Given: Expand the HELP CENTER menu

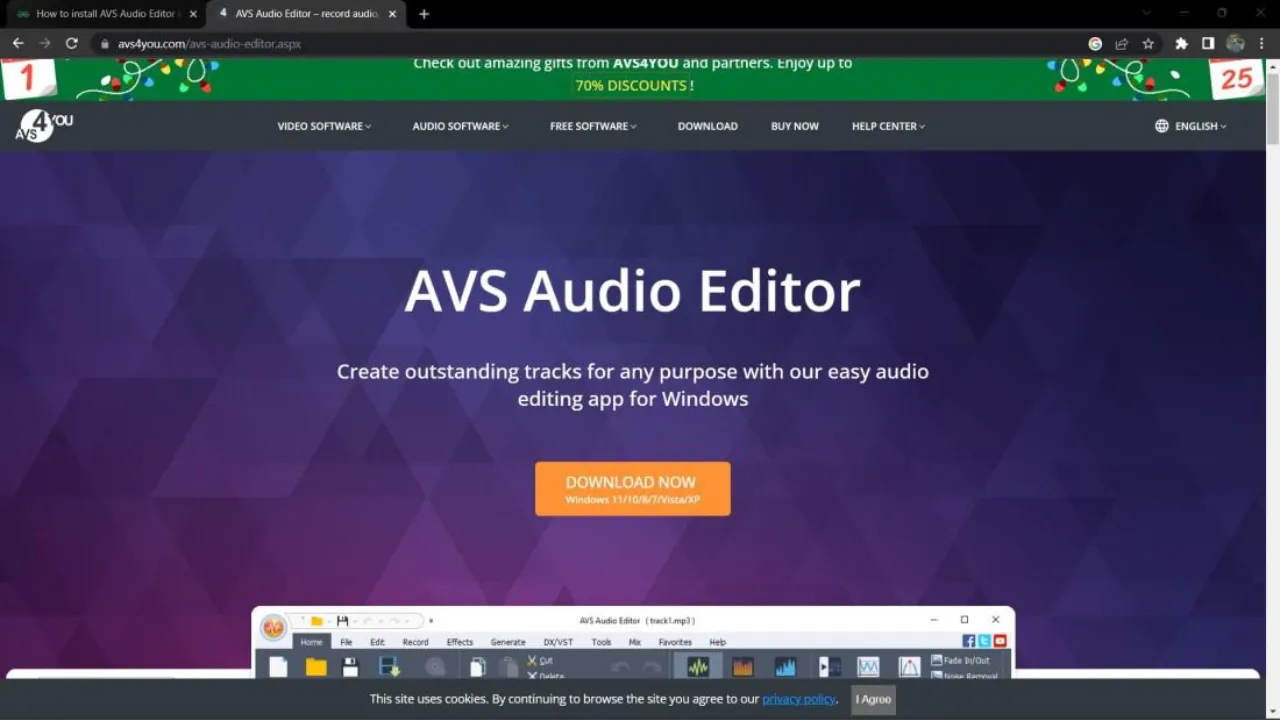Looking at the screenshot, I should point(888,126).
